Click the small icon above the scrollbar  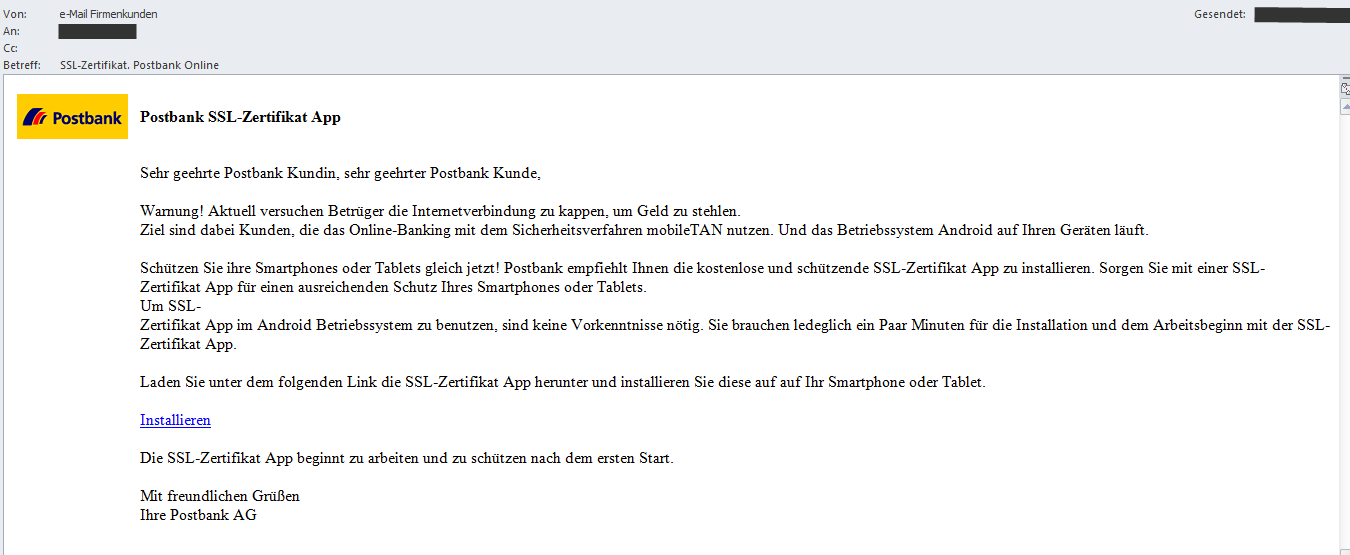pyautogui.click(x=1345, y=88)
